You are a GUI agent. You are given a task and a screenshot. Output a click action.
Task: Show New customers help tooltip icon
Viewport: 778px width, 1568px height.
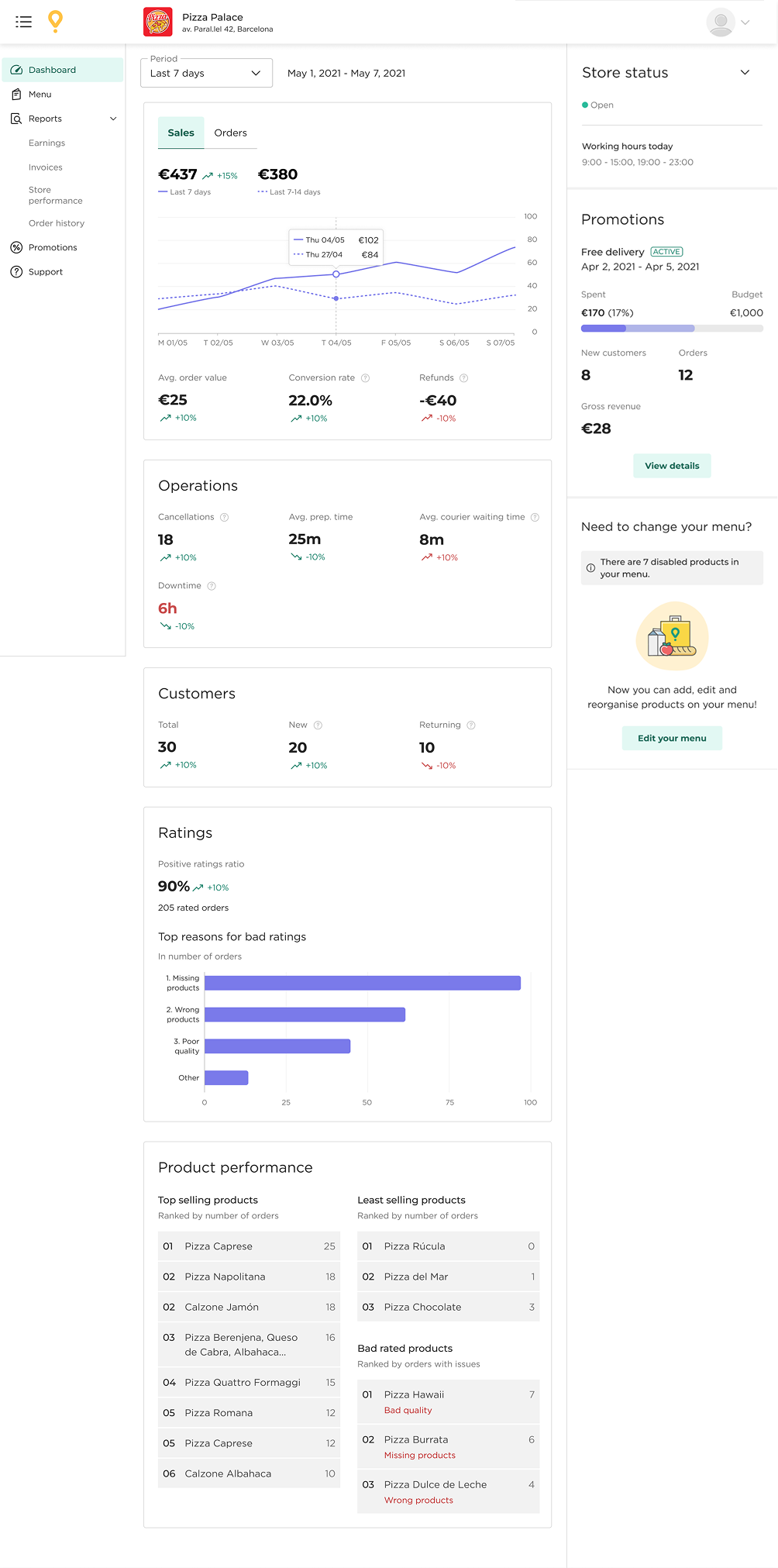[x=318, y=725]
